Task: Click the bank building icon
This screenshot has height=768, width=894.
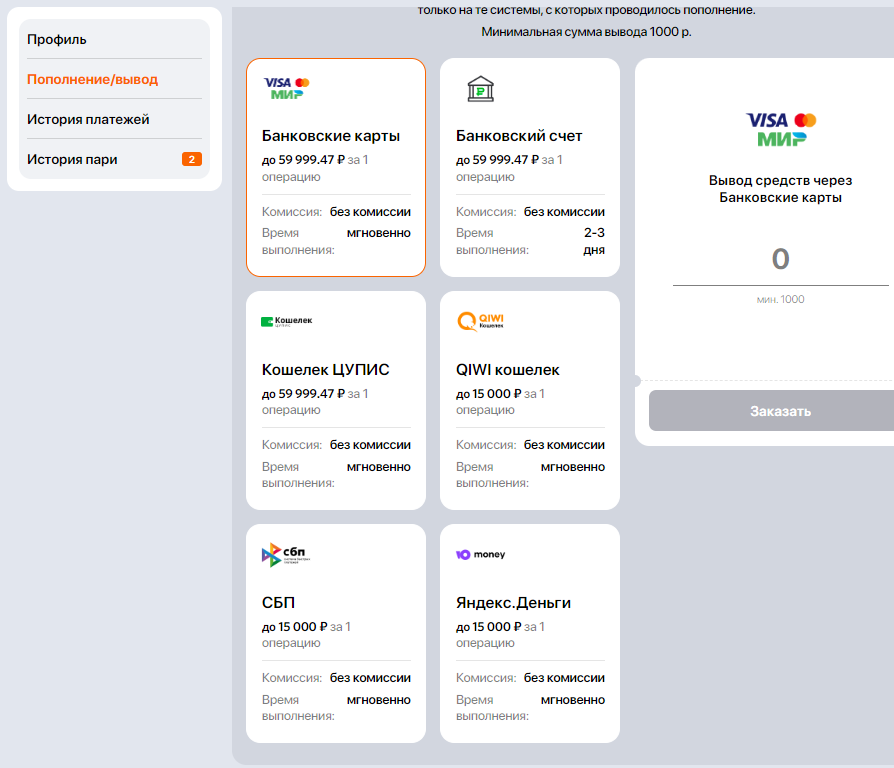Action: click(481, 89)
